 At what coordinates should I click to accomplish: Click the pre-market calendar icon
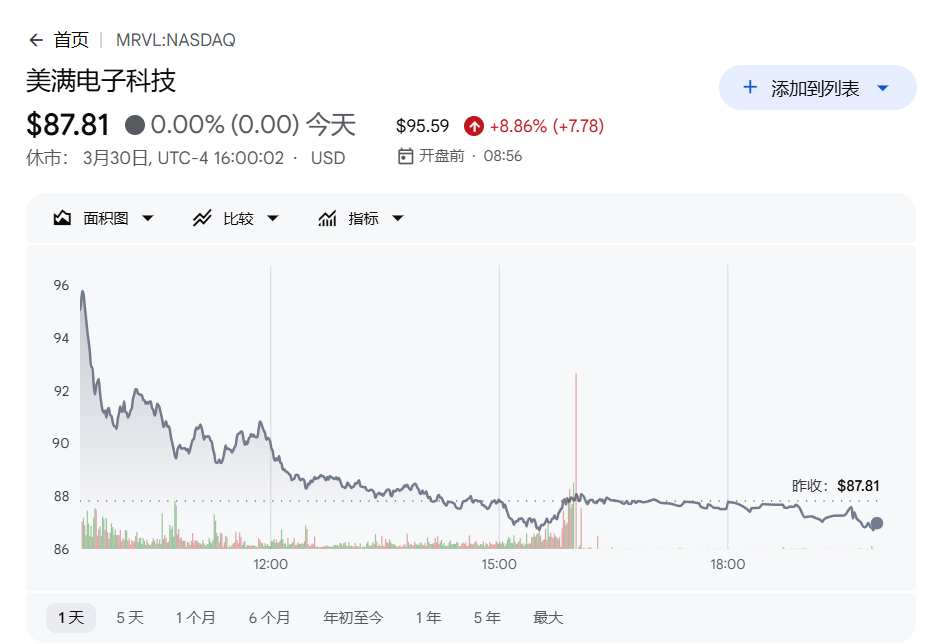[405, 156]
